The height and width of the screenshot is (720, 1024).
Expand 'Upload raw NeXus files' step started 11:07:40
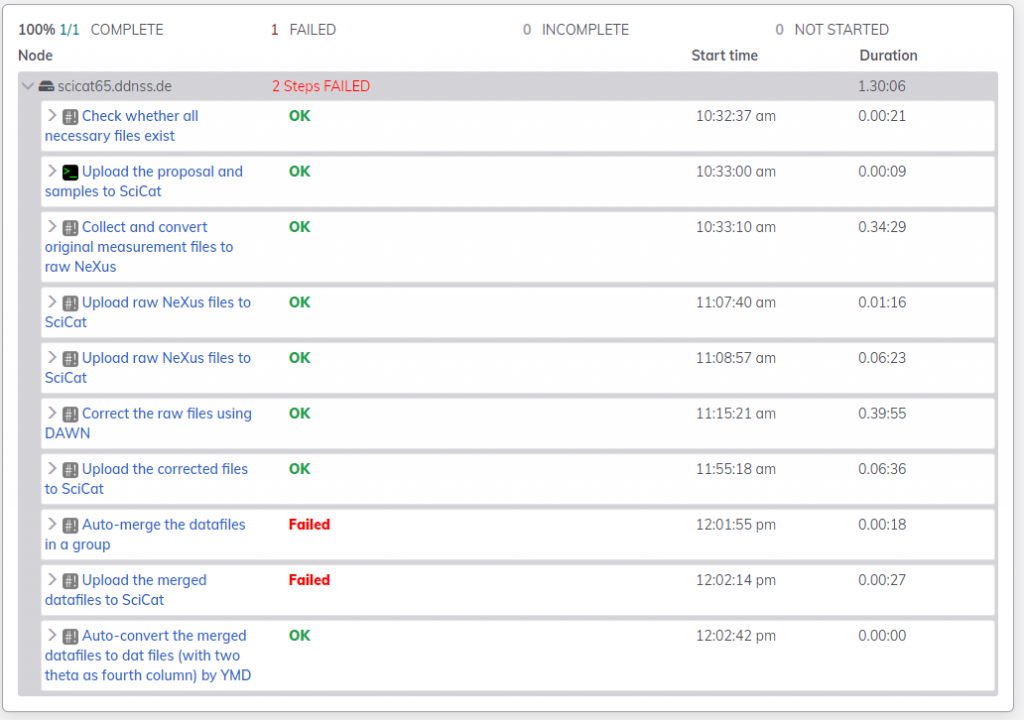click(x=52, y=302)
